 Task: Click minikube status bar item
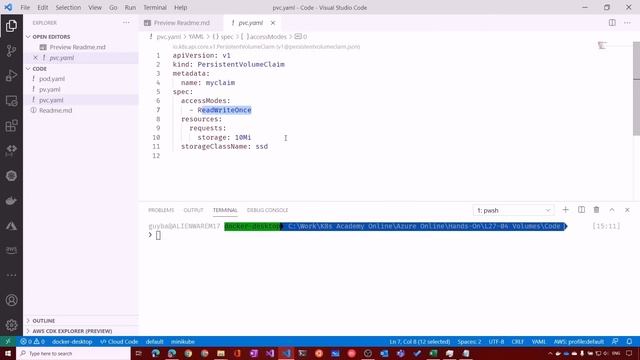[x=182, y=342]
